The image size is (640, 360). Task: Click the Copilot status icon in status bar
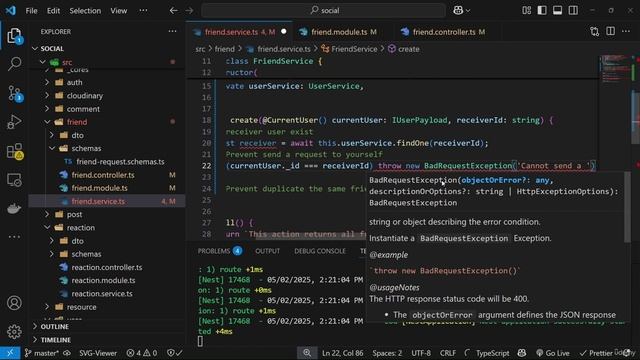[522, 353]
